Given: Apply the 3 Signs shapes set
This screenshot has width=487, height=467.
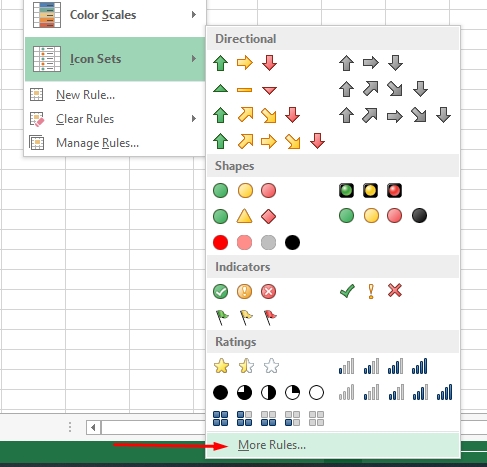Looking at the screenshot, I should [x=245, y=216].
